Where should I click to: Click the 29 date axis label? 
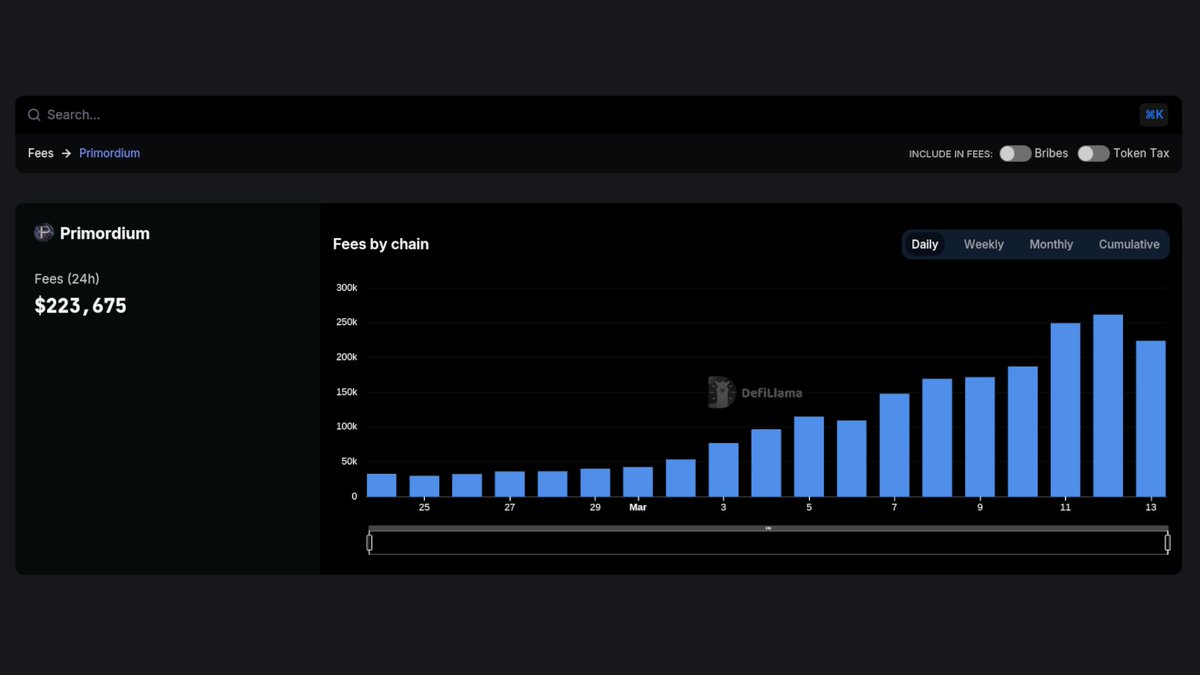(x=595, y=508)
